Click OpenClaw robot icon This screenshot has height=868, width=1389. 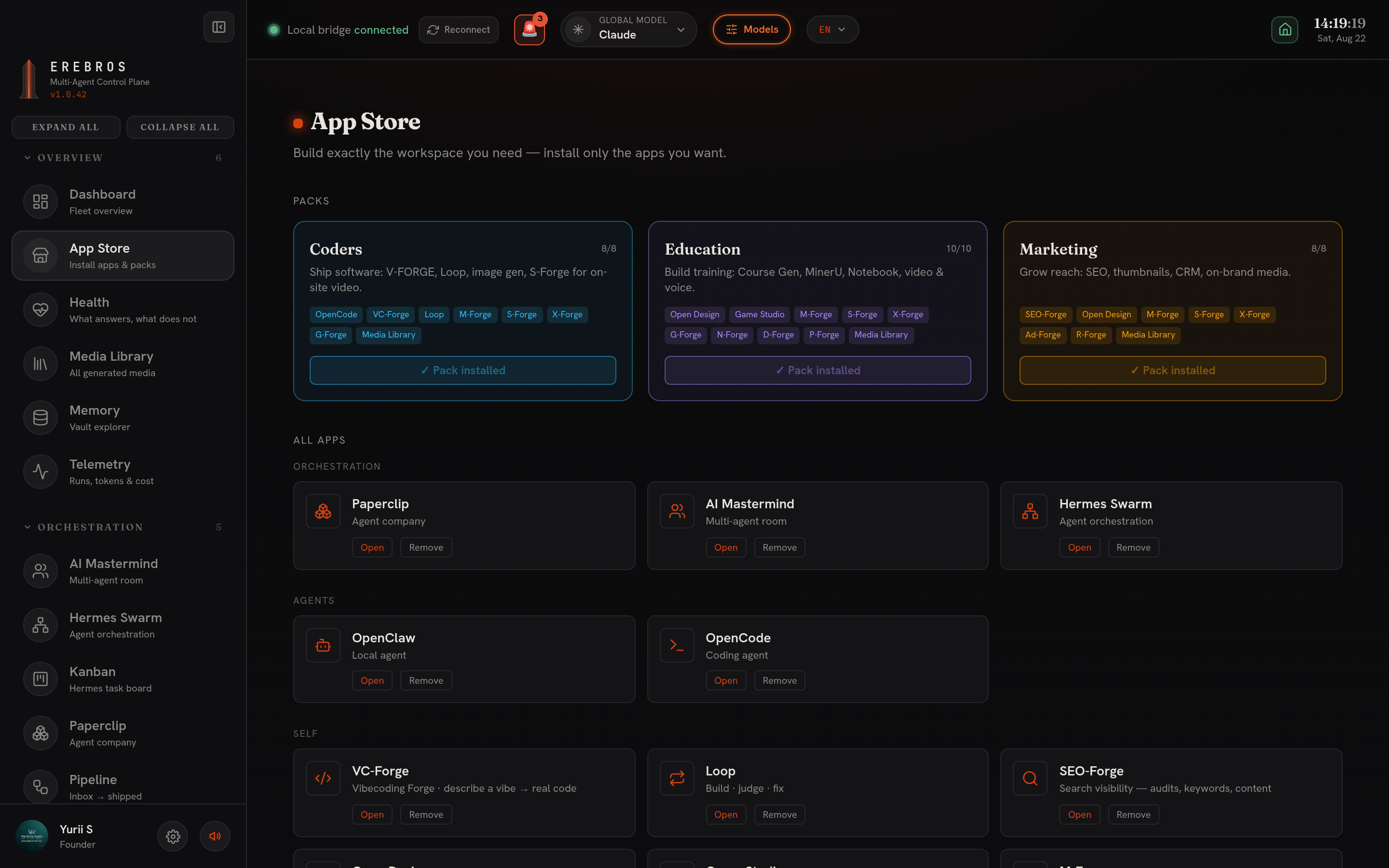tap(323, 645)
